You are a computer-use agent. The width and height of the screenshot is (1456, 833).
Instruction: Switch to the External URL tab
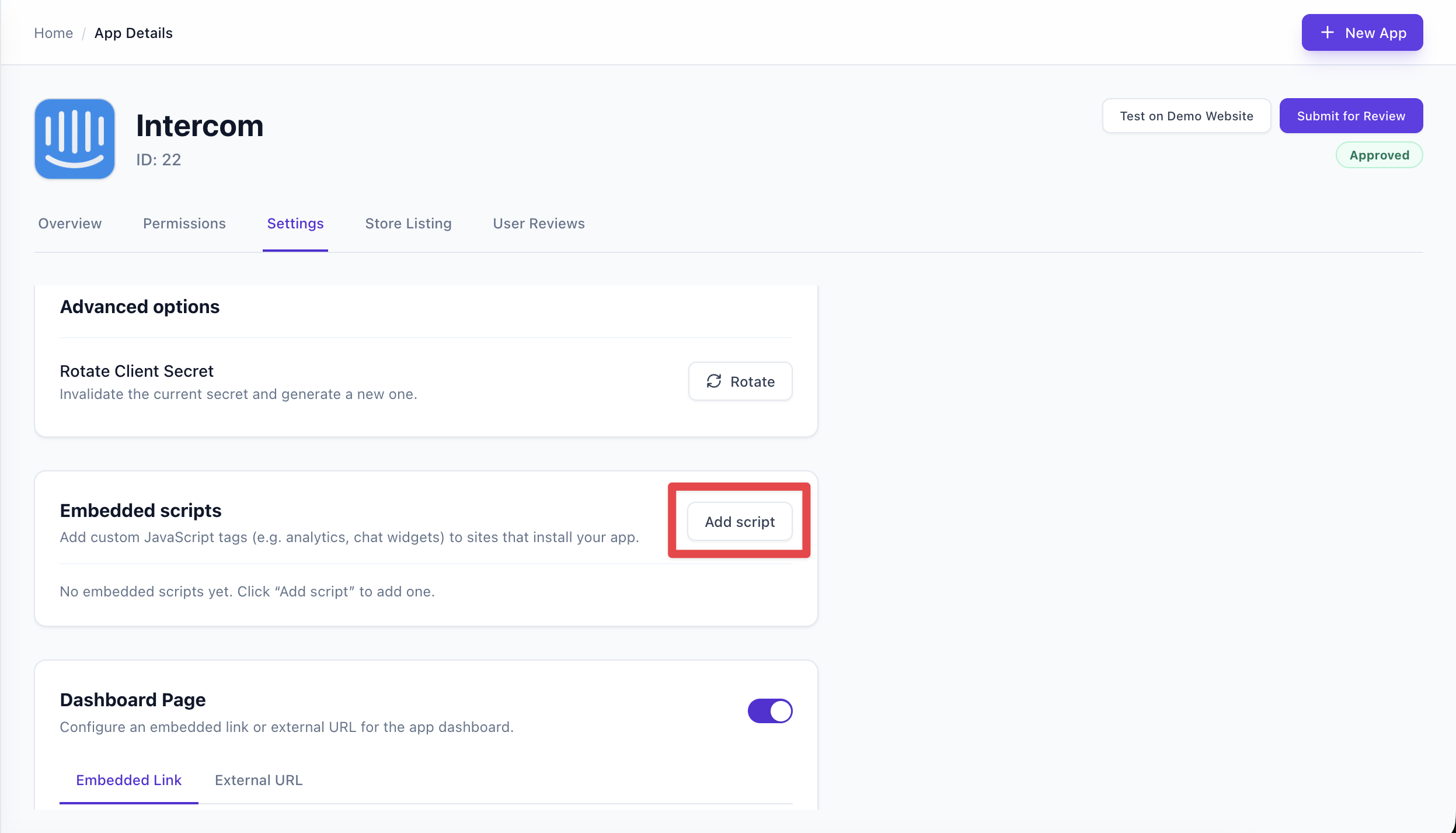(259, 780)
